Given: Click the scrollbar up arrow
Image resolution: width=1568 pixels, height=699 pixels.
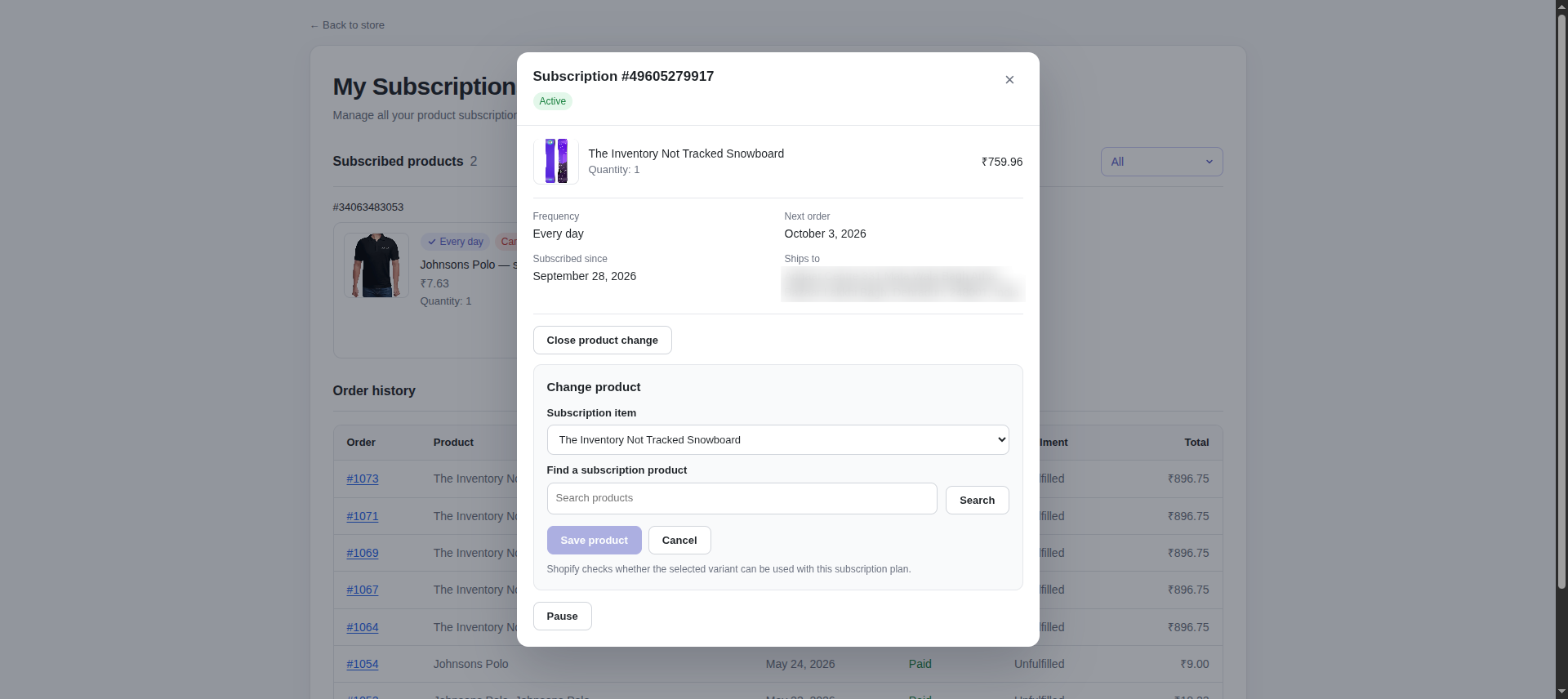Looking at the screenshot, I should (x=1561, y=7).
